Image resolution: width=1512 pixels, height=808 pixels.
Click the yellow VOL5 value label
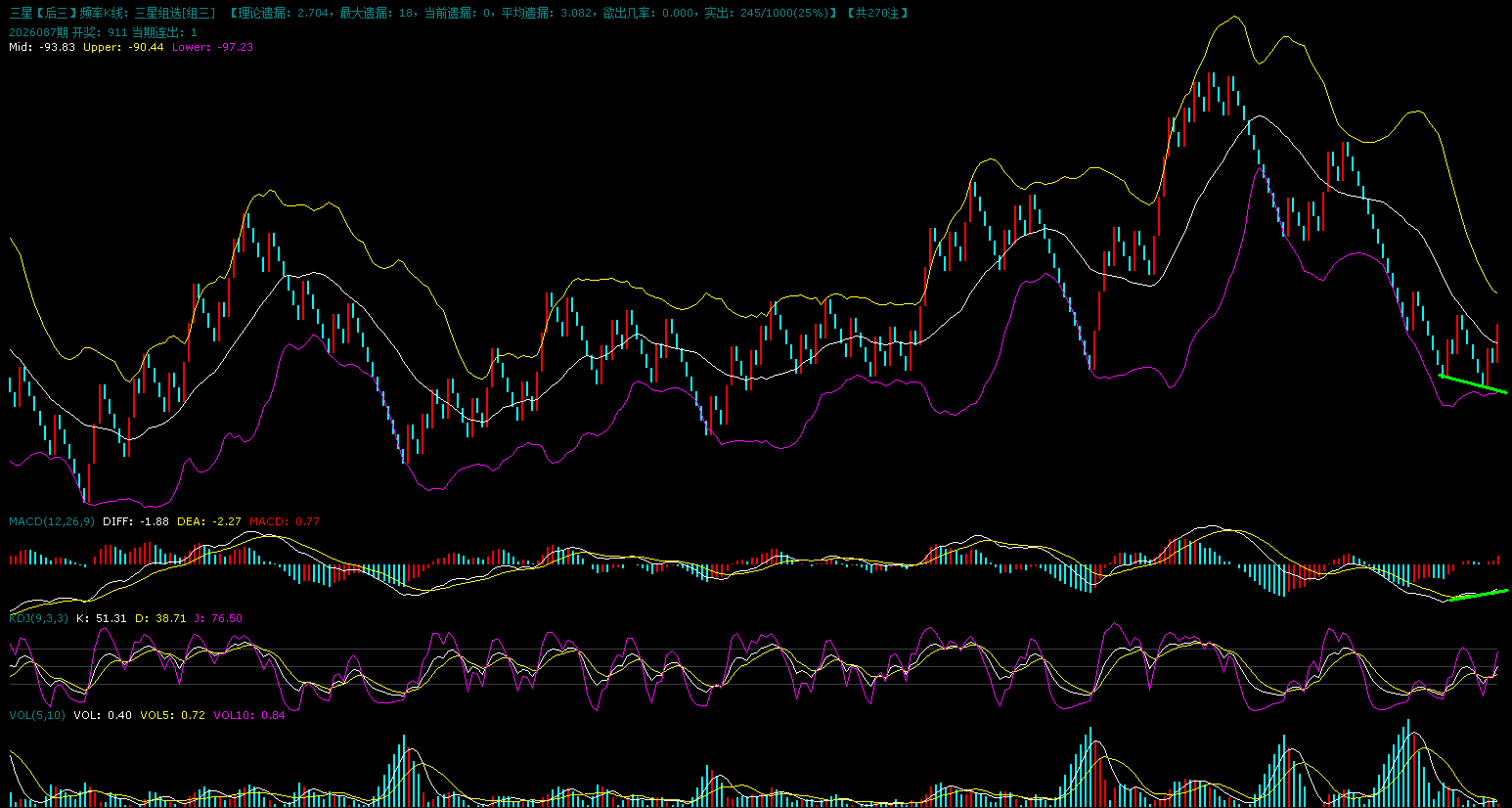[x=172, y=715]
